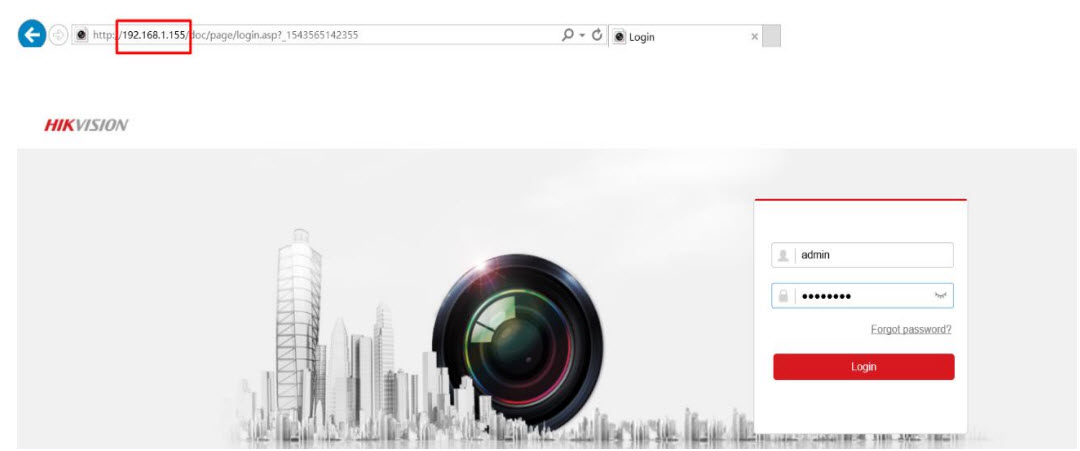This screenshot has height=451, width=1080.
Task: Refresh the page with the reload icon
Action: [596, 35]
